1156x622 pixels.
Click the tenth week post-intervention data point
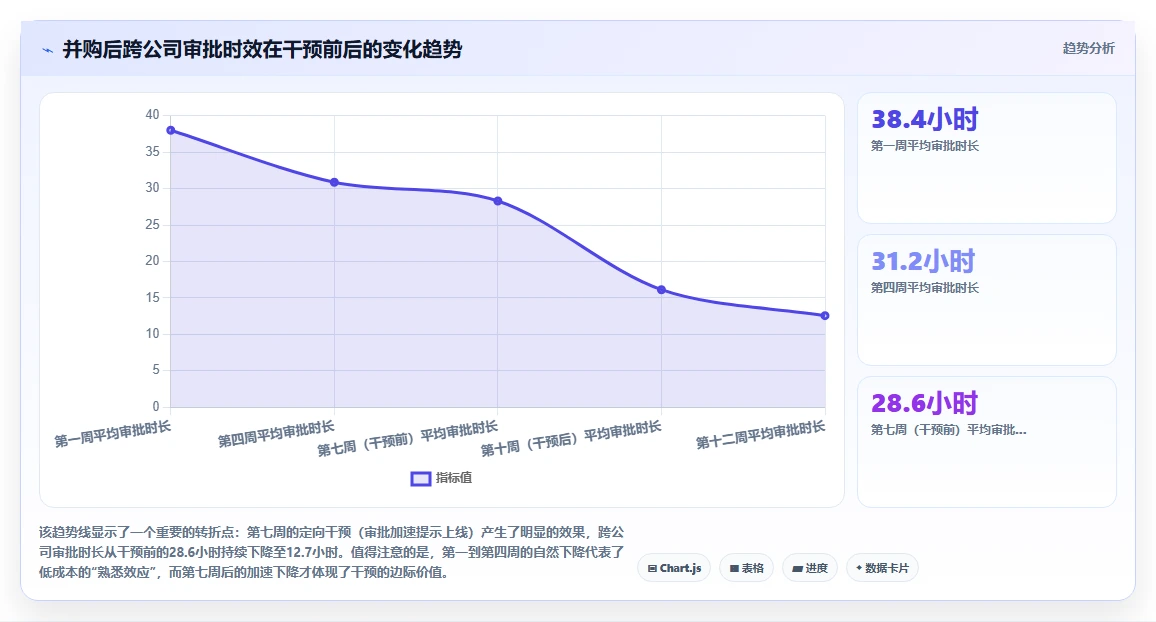(x=661, y=290)
